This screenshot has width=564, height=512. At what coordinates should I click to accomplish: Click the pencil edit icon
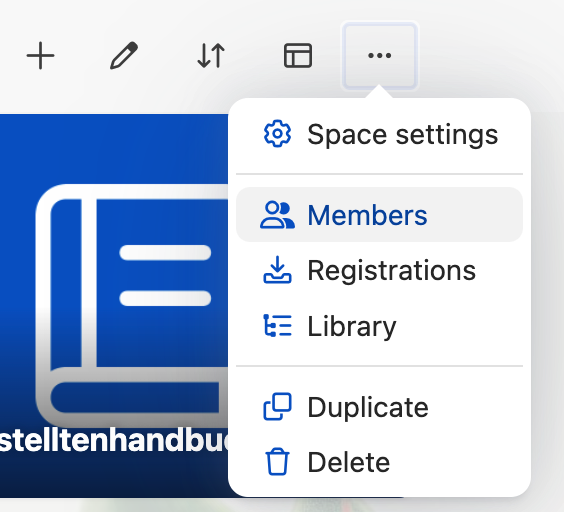click(124, 55)
